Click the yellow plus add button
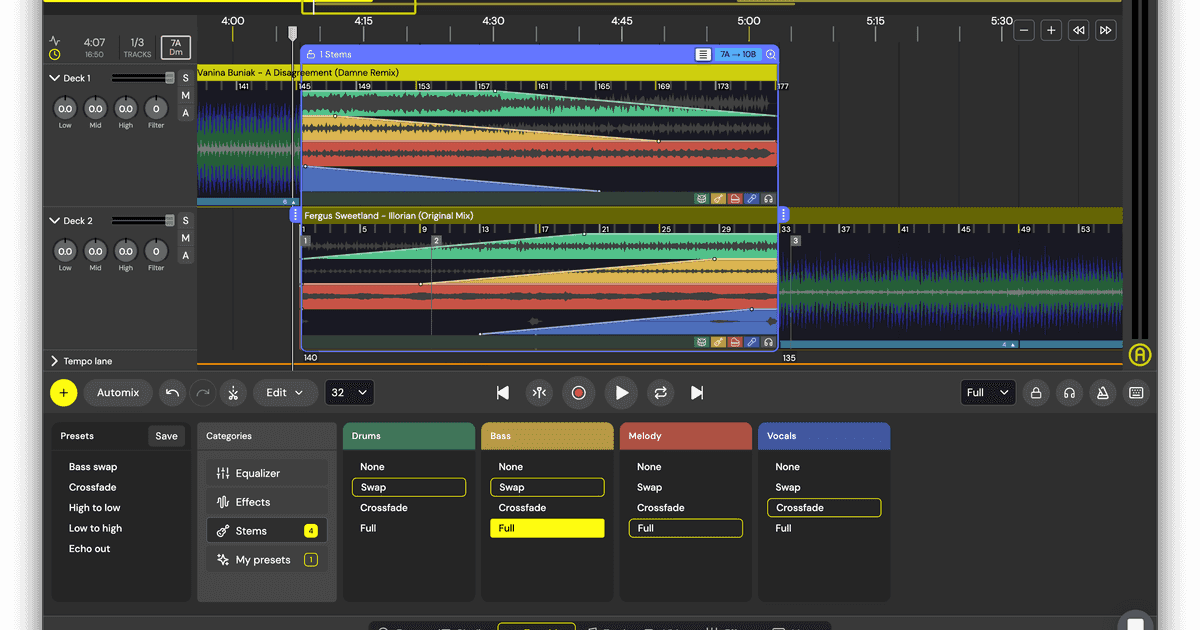This screenshot has width=1200, height=630. 64,393
